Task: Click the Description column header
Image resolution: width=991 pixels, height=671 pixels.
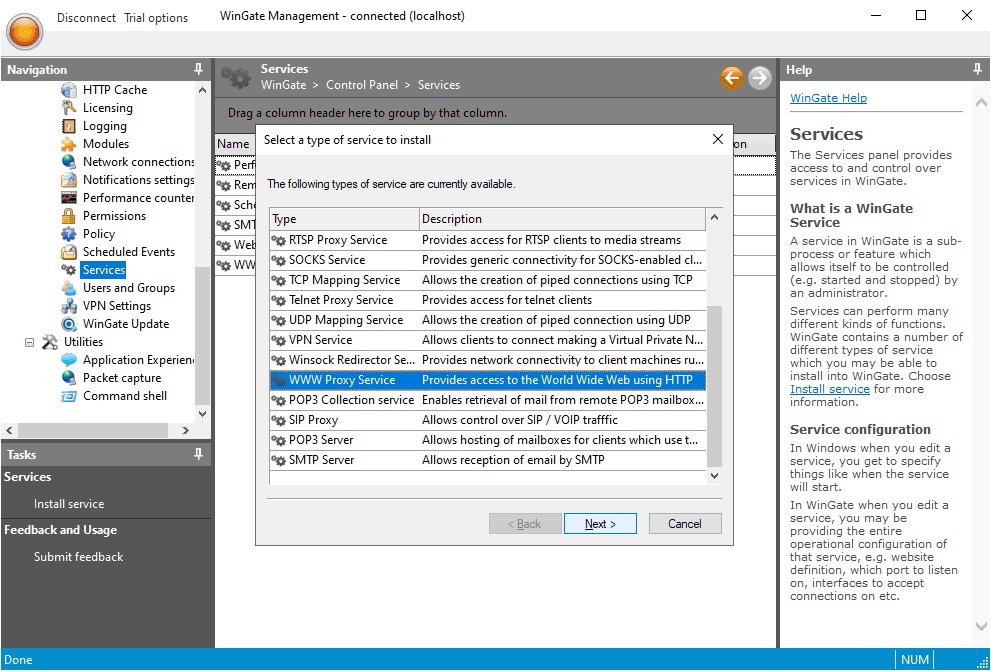Action: click(x=562, y=219)
